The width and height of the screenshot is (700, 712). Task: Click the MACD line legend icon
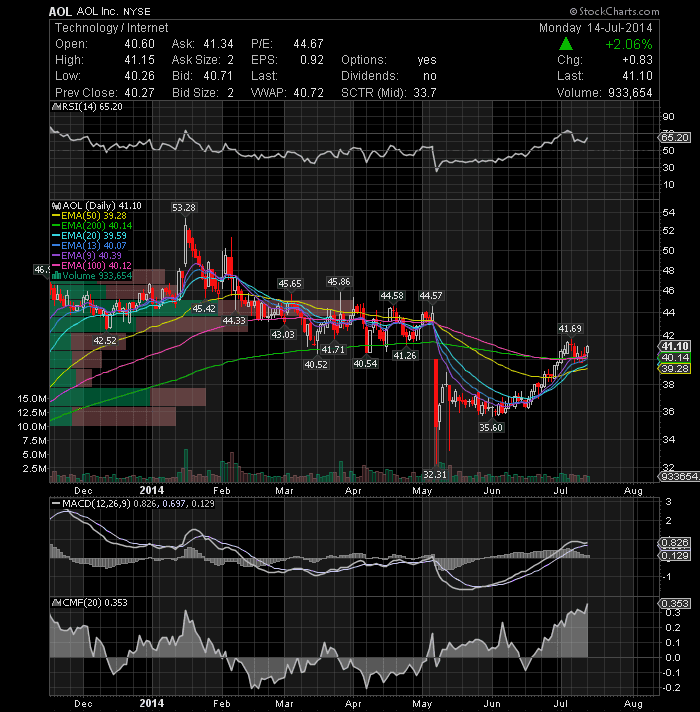(56, 504)
